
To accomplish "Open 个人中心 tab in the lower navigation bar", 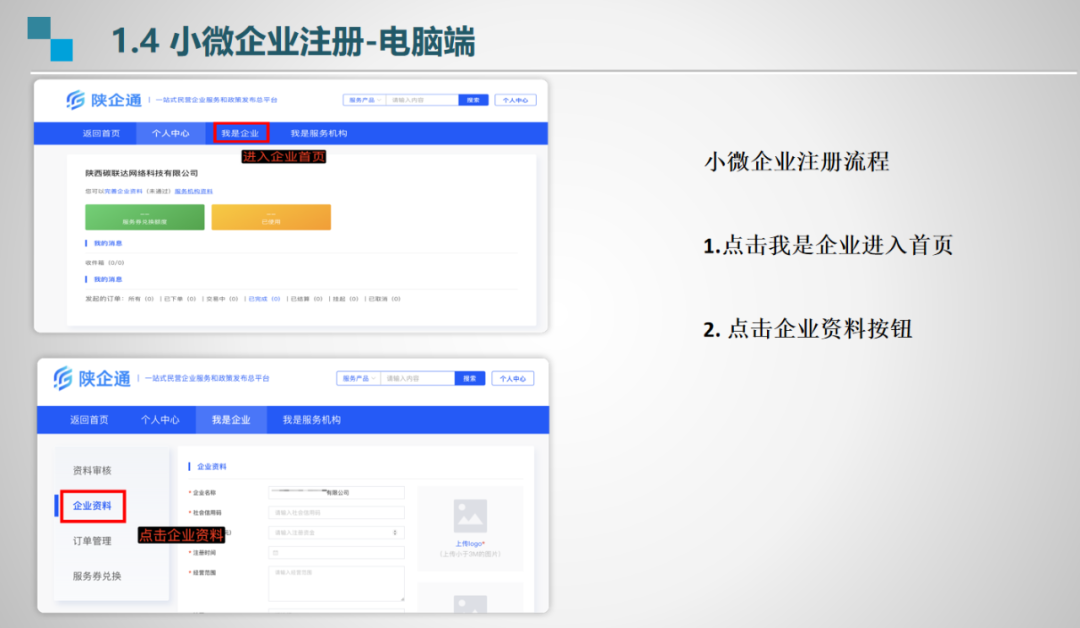I will pyautogui.click(x=160, y=420).
